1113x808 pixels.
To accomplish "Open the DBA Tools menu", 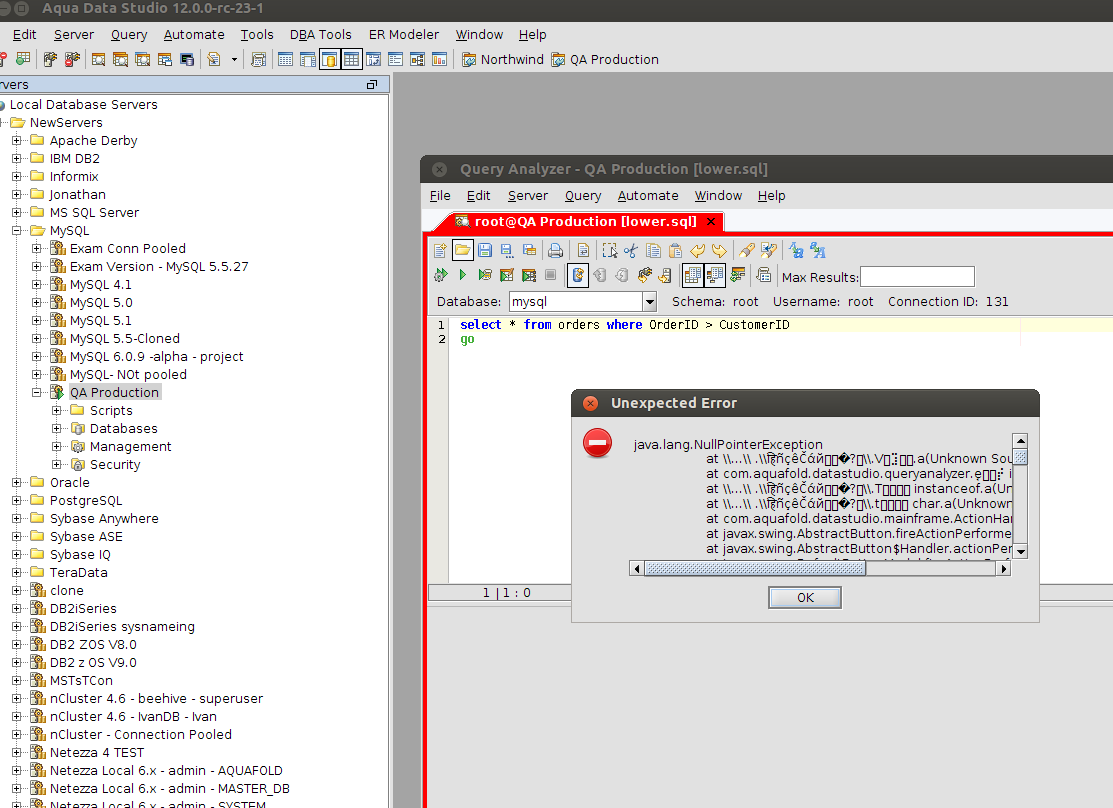I will [320, 35].
